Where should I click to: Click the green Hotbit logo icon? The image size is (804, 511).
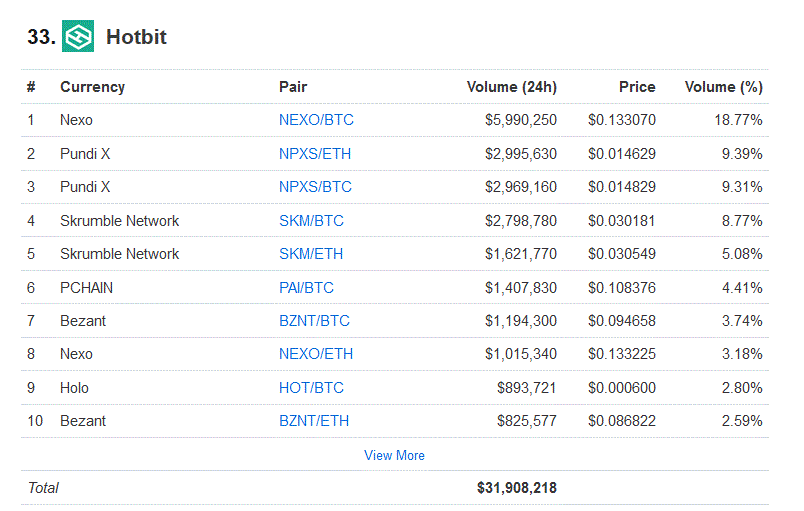point(78,36)
